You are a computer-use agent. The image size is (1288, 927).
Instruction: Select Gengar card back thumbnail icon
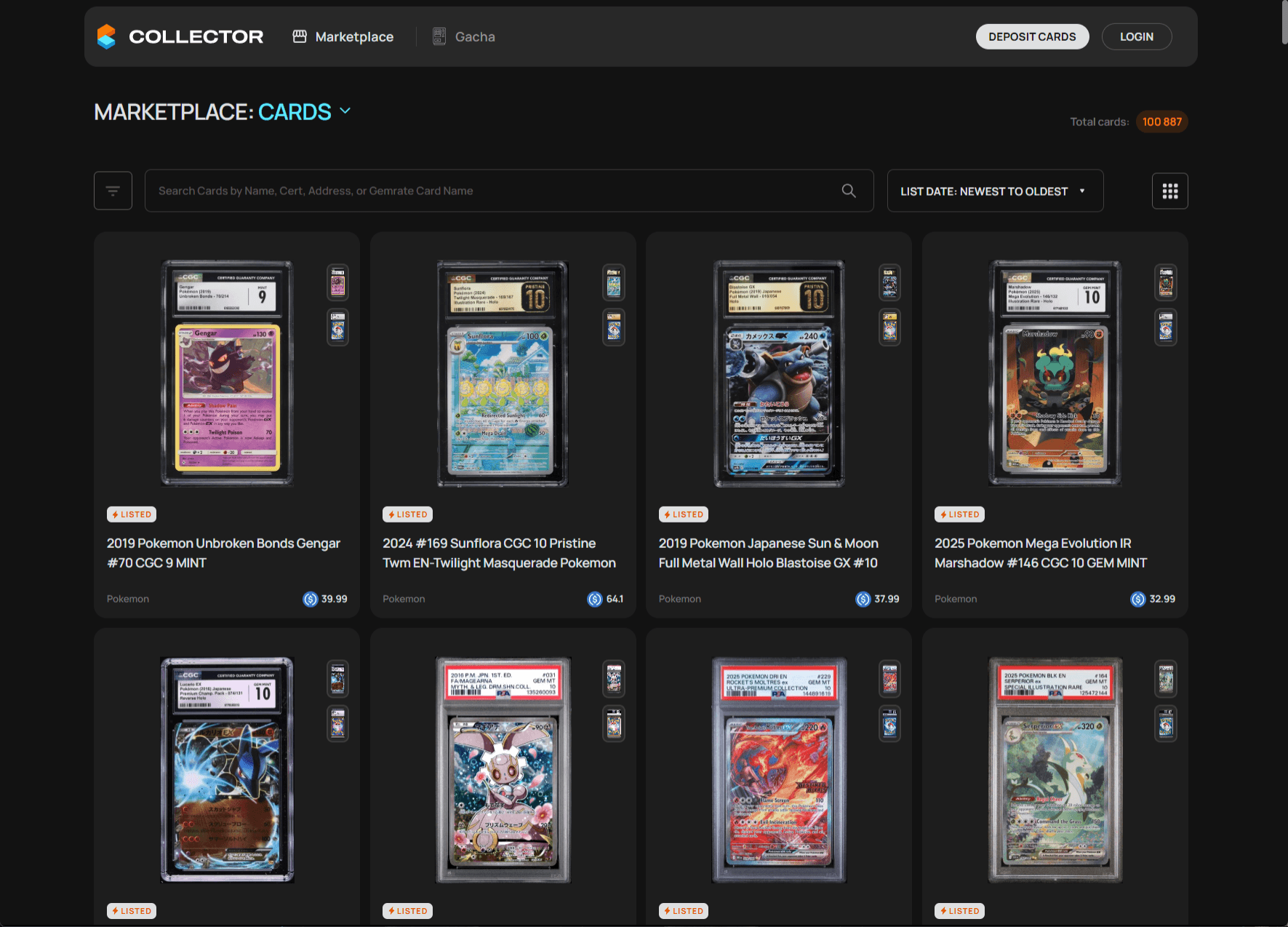pyautogui.click(x=337, y=327)
